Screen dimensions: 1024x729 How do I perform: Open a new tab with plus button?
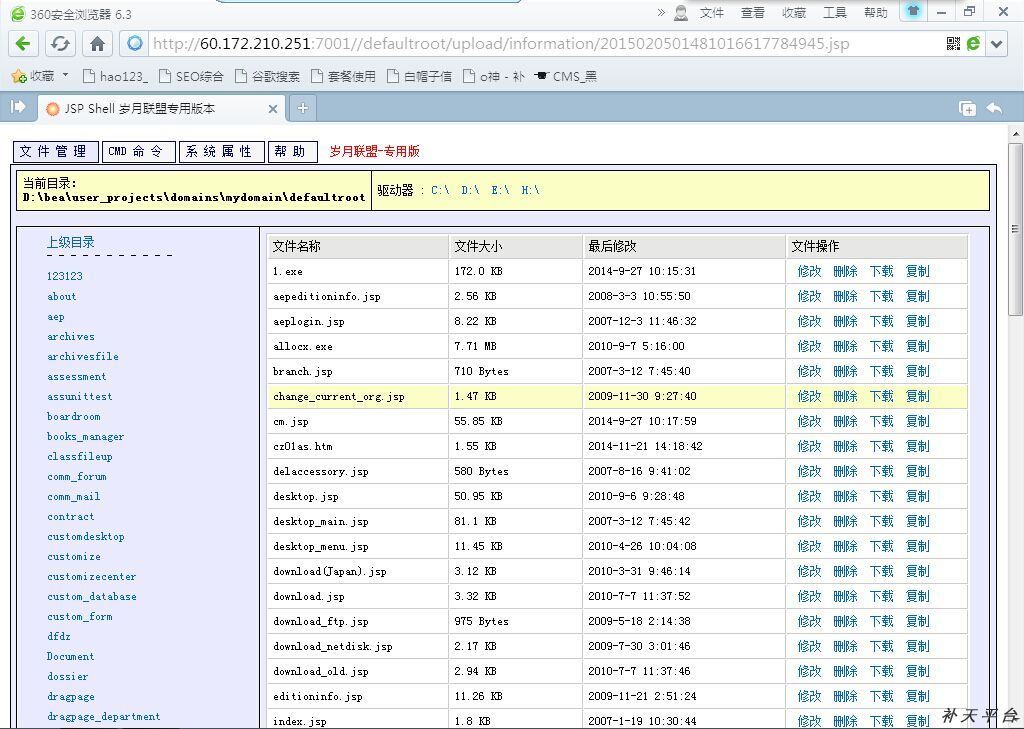[x=302, y=108]
